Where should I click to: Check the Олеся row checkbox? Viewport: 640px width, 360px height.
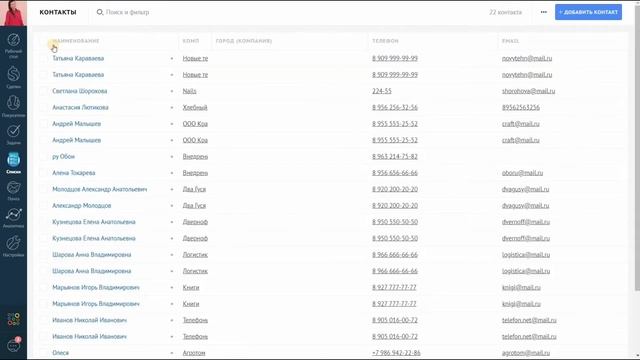[x=44, y=353]
